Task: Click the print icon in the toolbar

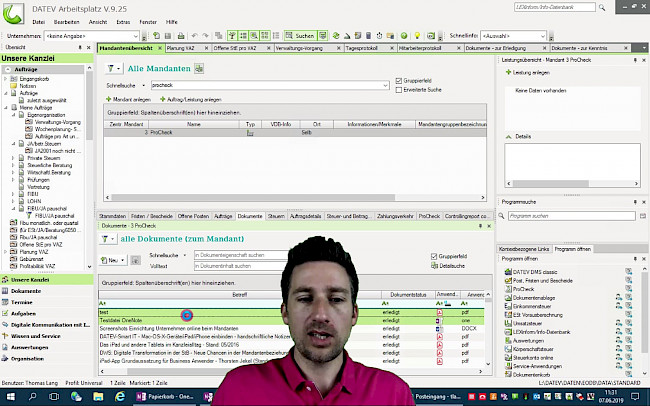Action: (181, 36)
